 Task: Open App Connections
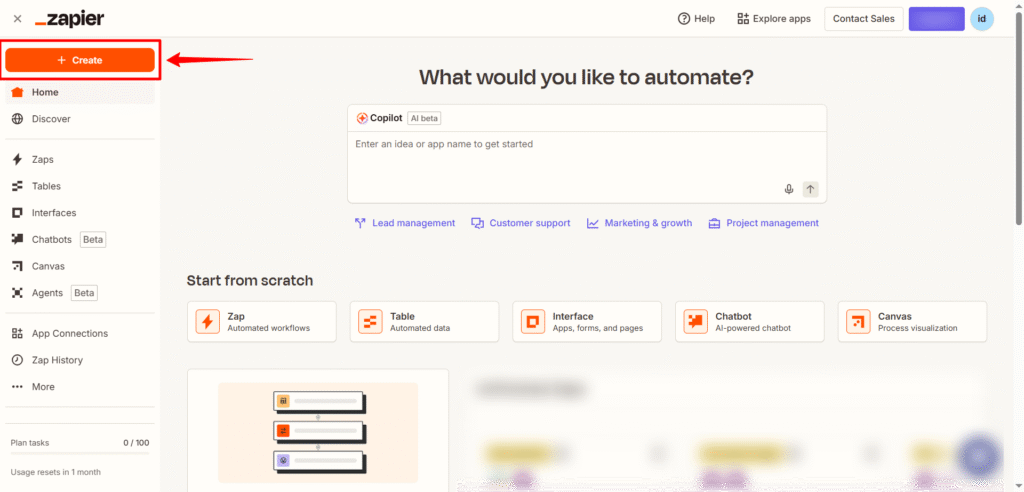(x=80, y=333)
